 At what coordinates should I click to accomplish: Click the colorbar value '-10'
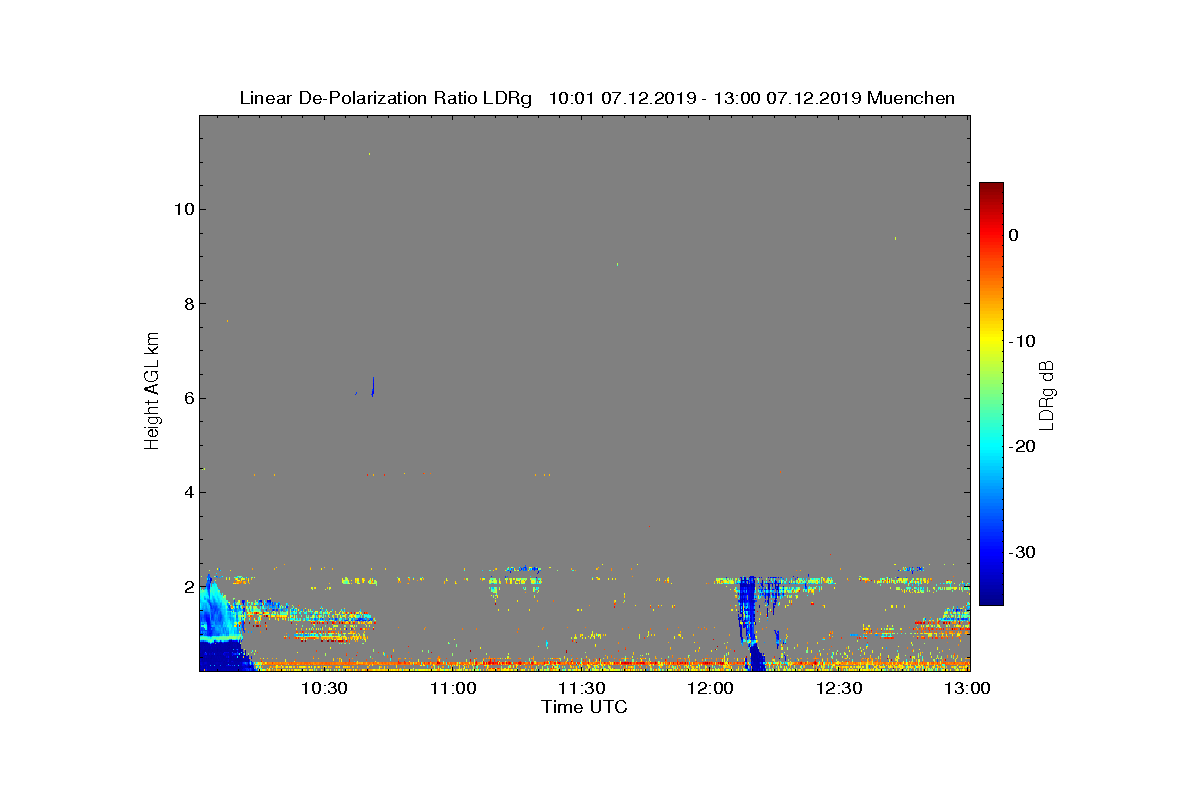tap(1022, 341)
